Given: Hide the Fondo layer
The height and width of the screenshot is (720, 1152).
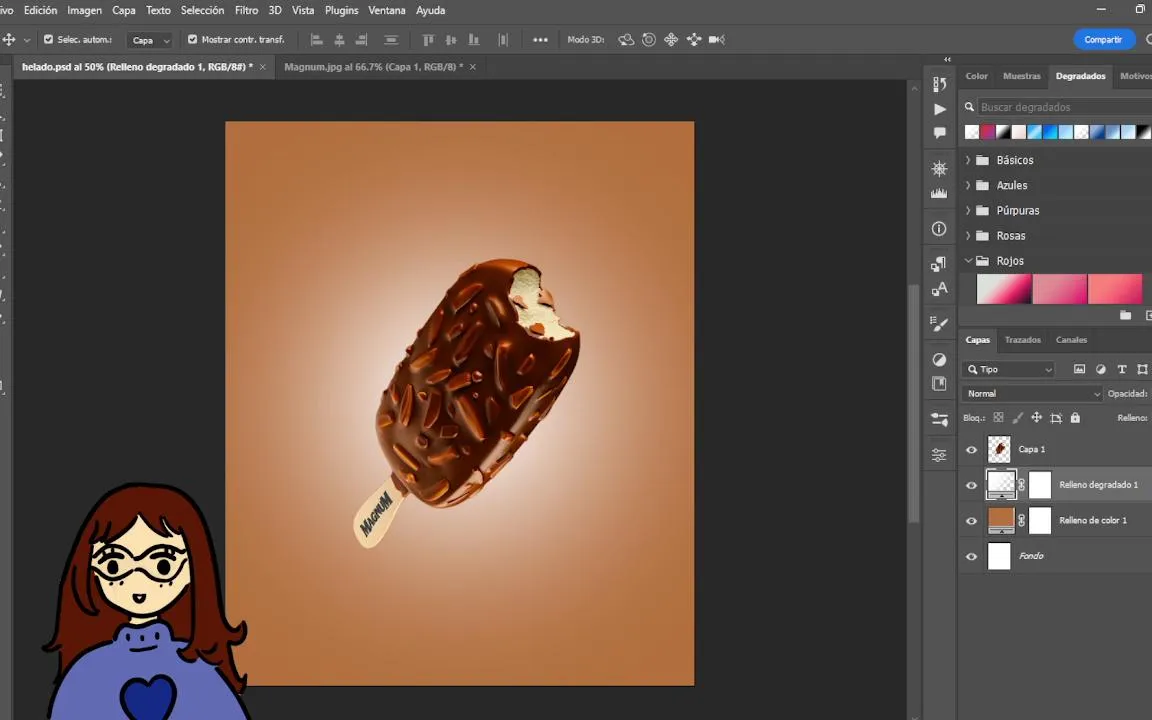Looking at the screenshot, I should pyautogui.click(x=971, y=556).
